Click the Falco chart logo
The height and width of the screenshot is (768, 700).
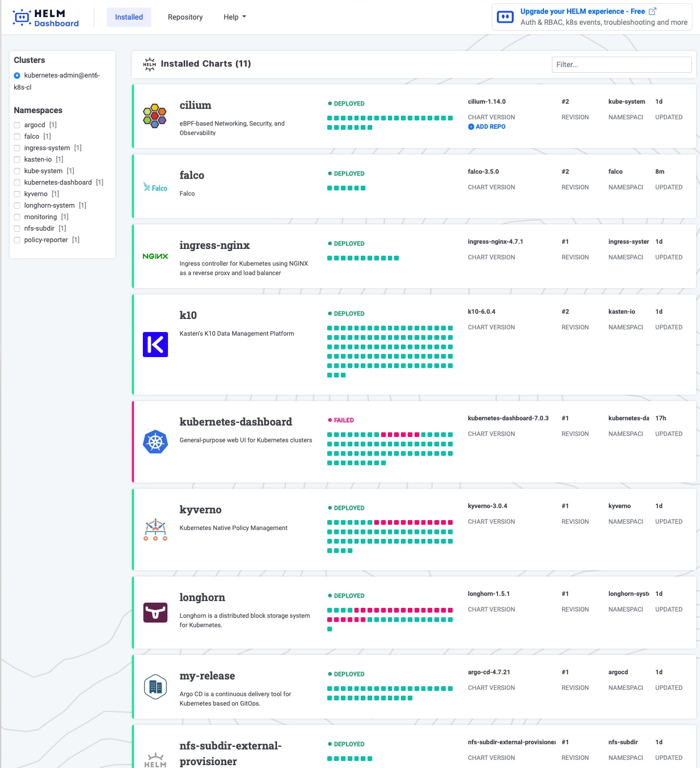pyautogui.click(x=155, y=187)
